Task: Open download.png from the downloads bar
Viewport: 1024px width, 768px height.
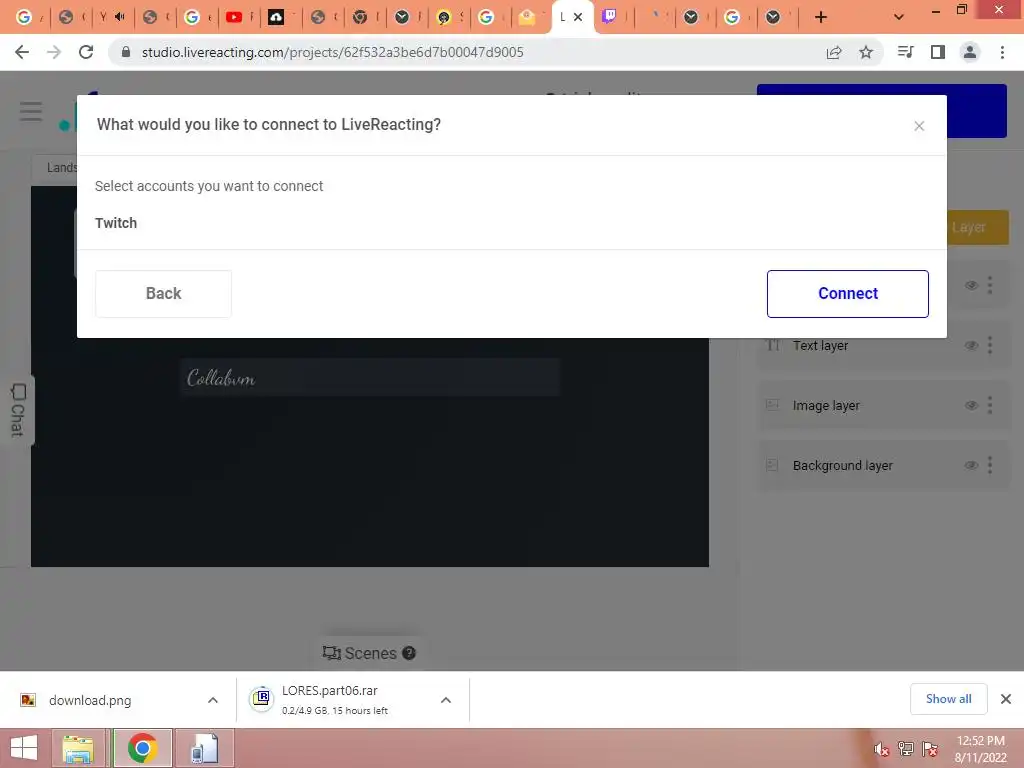Action: [x=90, y=700]
